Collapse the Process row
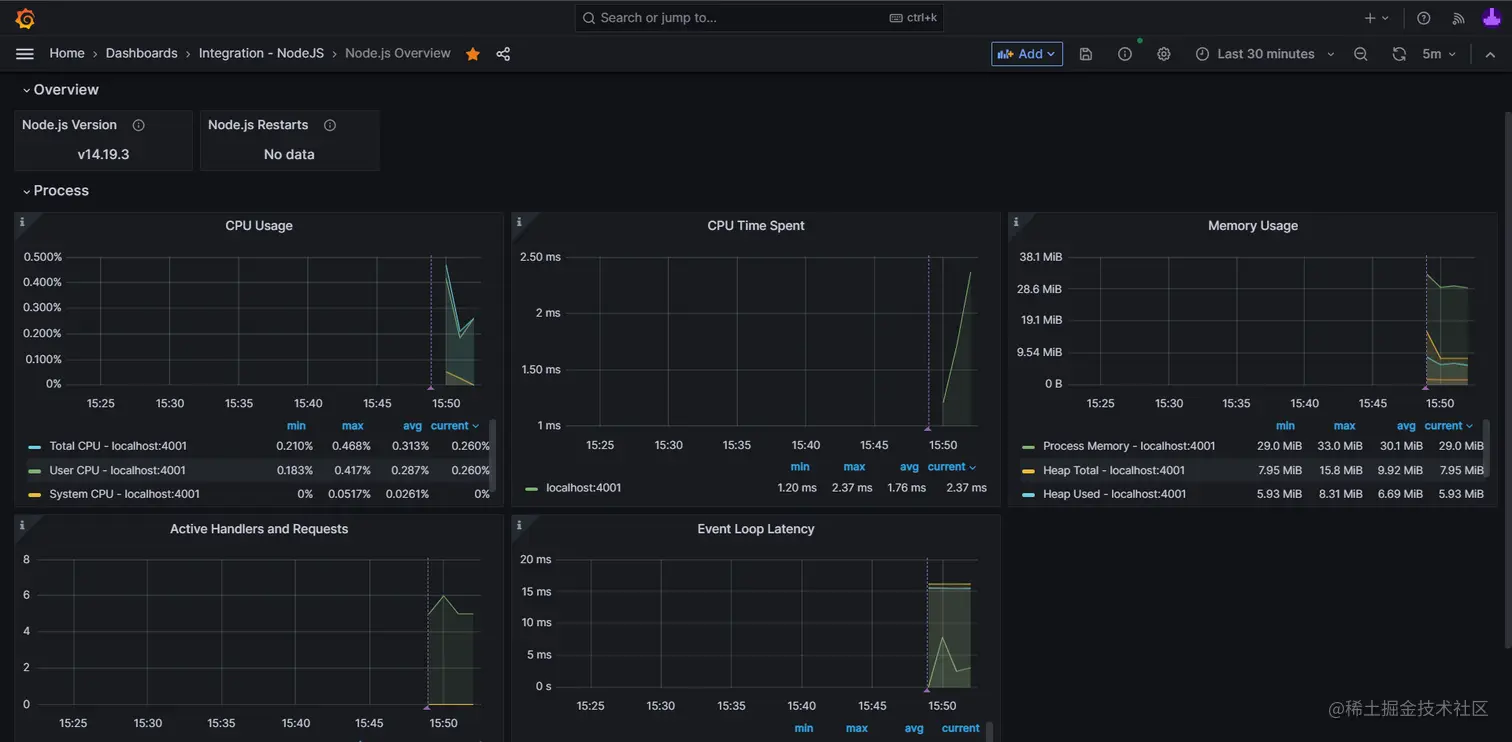The image size is (1512, 742). coord(55,191)
